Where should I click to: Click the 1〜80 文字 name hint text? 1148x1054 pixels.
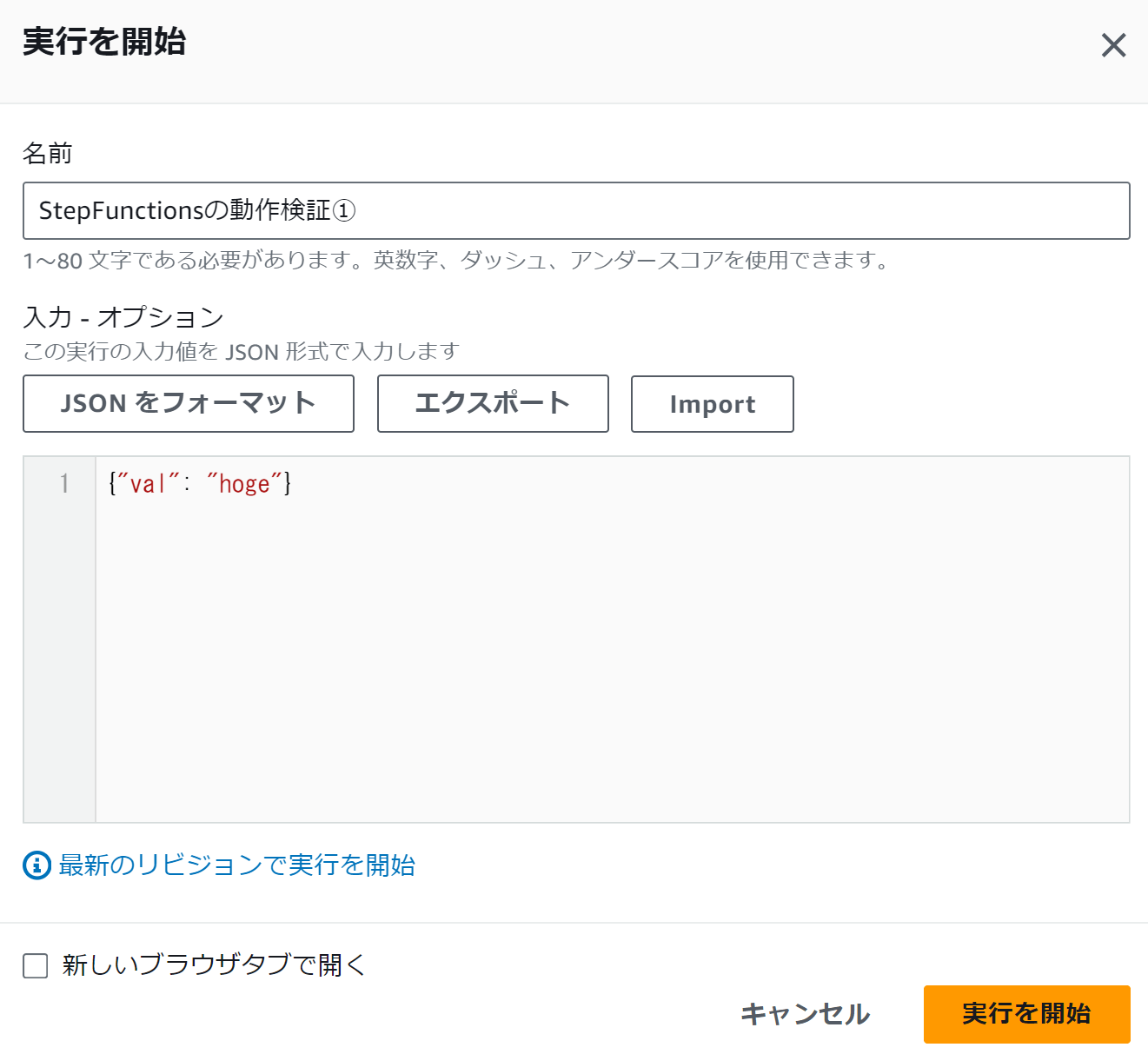(457, 260)
